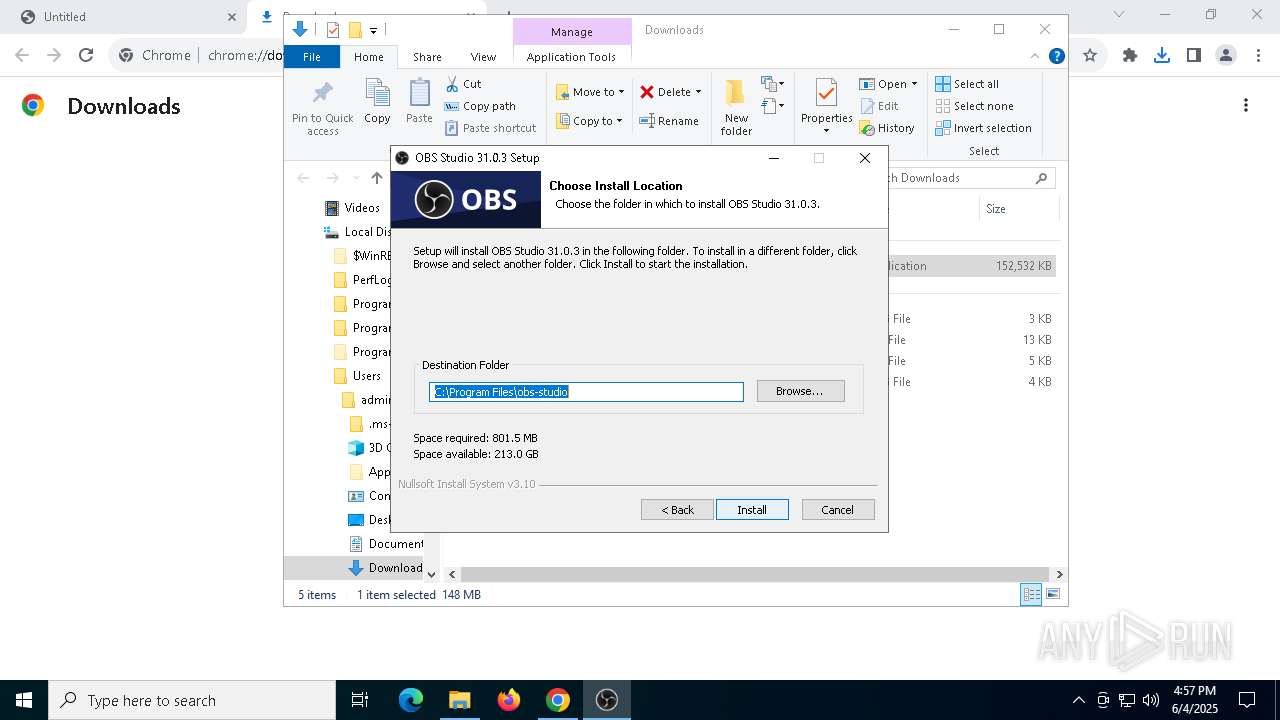Click the Paste icon in Explorer ribbon
The height and width of the screenshot is (720, 1280).
[x=419, y=101]
